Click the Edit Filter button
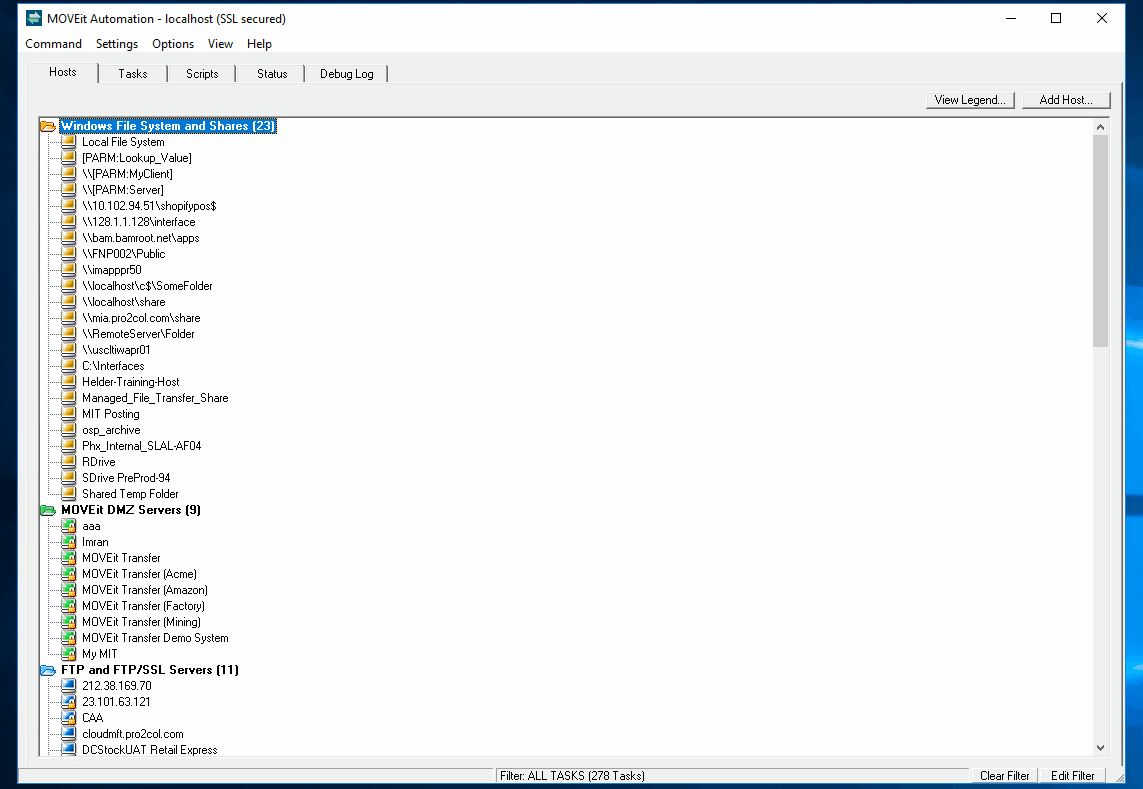 1072,776
